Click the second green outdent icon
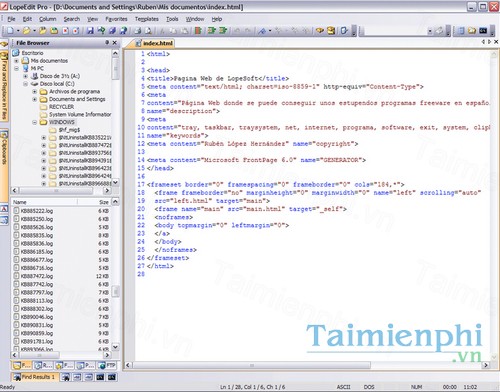The width and height of the screenshot is (500, 392). 223,31
